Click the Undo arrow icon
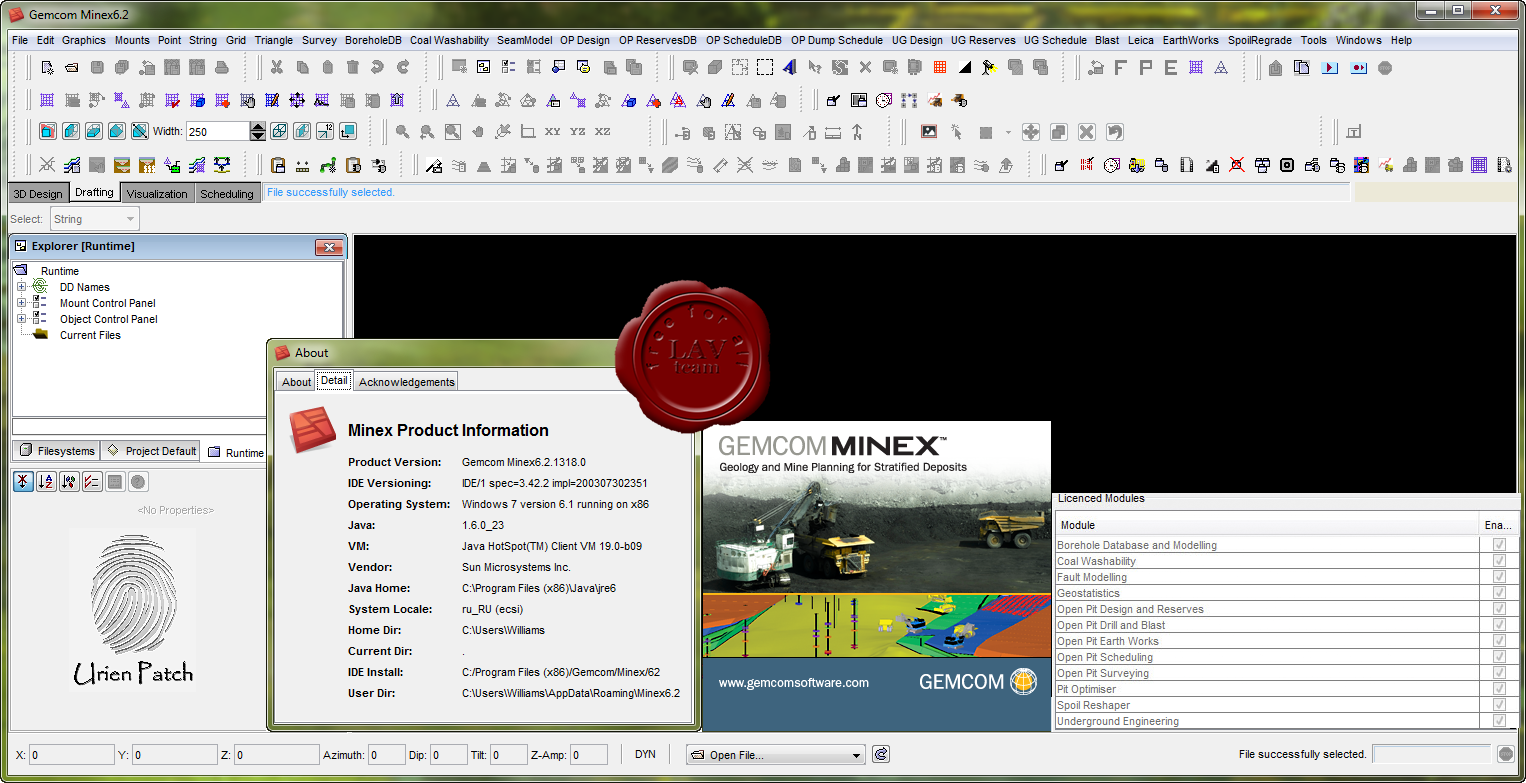 pos(377,68)
